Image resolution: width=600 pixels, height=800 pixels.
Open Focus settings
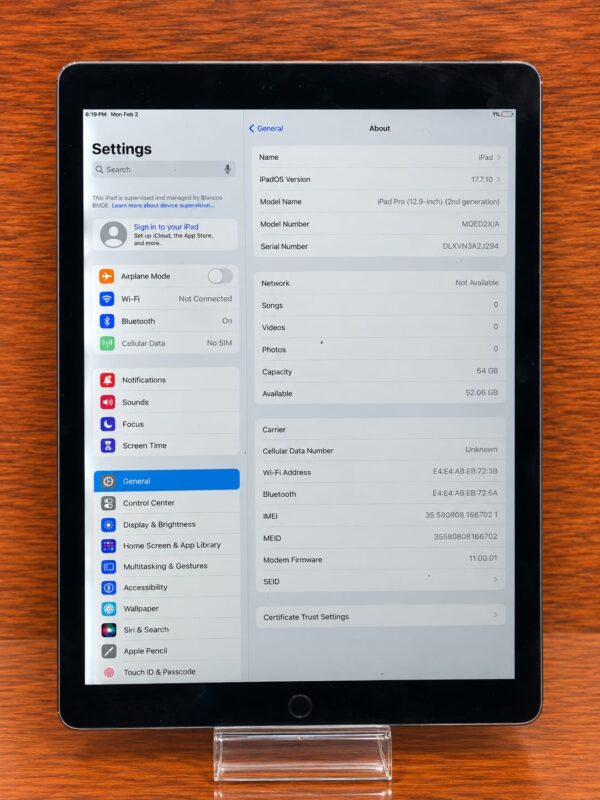[x=167, y=424]
